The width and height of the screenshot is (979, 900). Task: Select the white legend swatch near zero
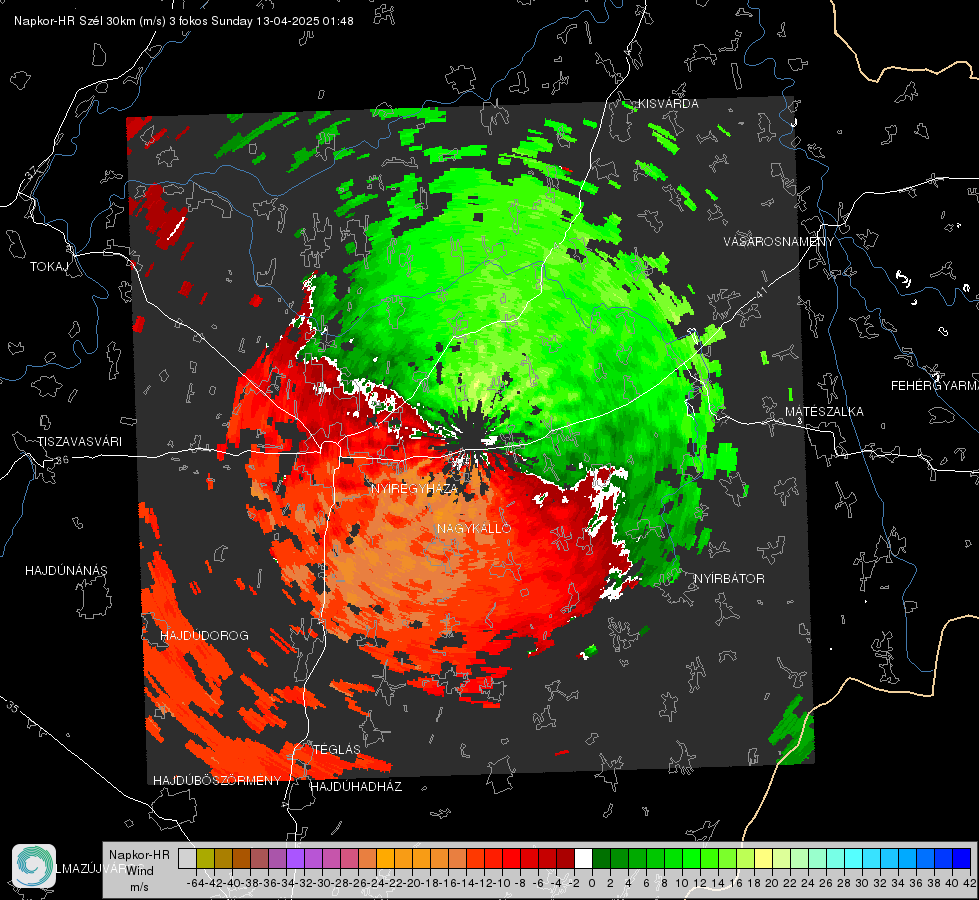click(x=583, y=858)
